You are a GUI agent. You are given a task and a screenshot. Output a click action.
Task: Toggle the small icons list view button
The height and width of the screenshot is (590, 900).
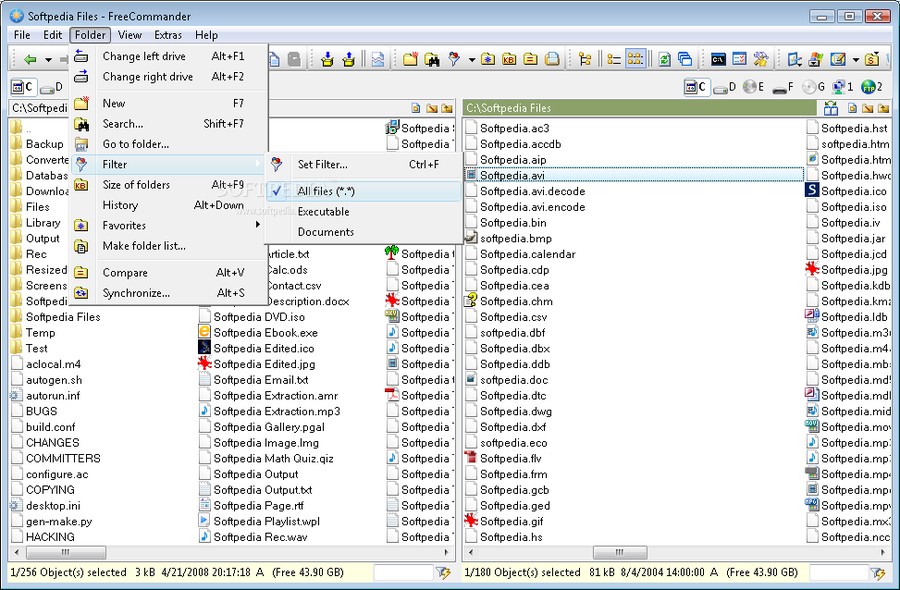pos(635,59)
